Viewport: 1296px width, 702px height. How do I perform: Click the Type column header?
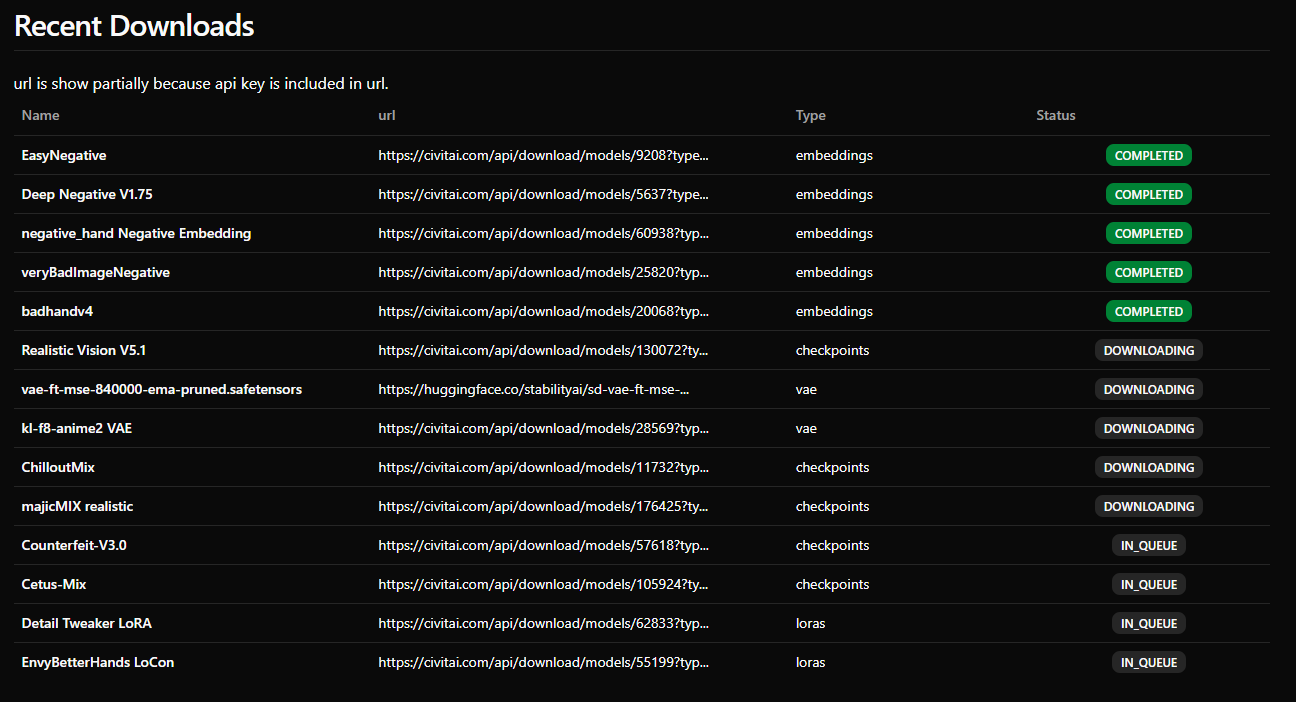point(810,116)
